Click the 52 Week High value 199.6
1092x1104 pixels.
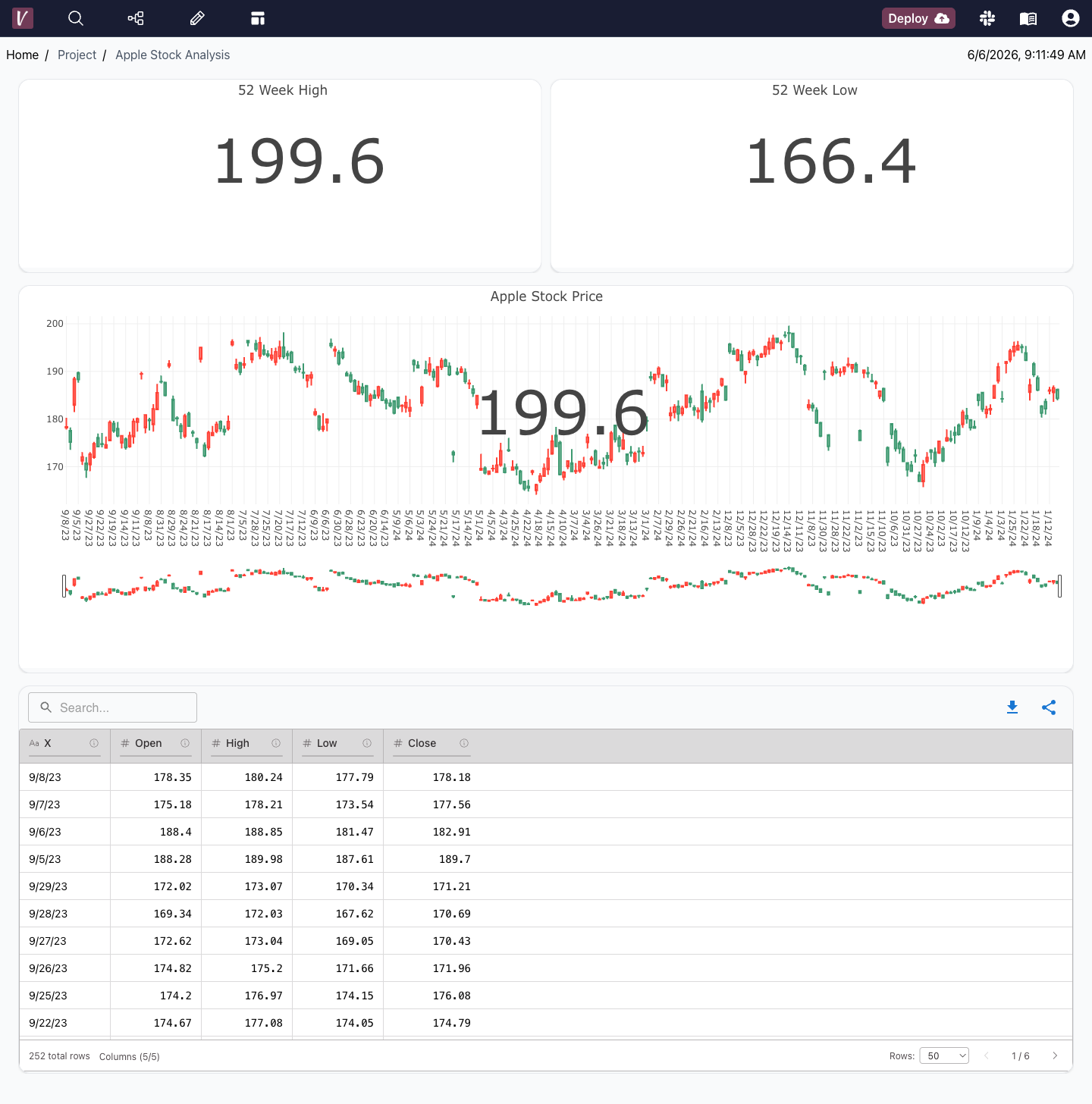point(300,162)
